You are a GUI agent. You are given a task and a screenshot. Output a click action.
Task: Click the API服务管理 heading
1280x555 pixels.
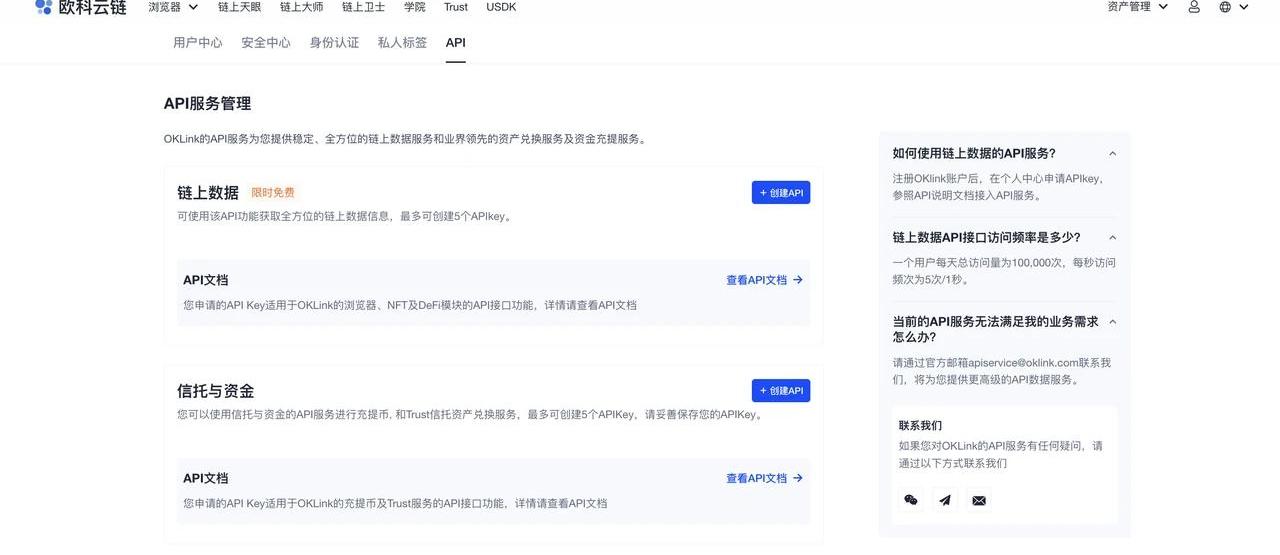pyautogui.click(x=207, y=103)
